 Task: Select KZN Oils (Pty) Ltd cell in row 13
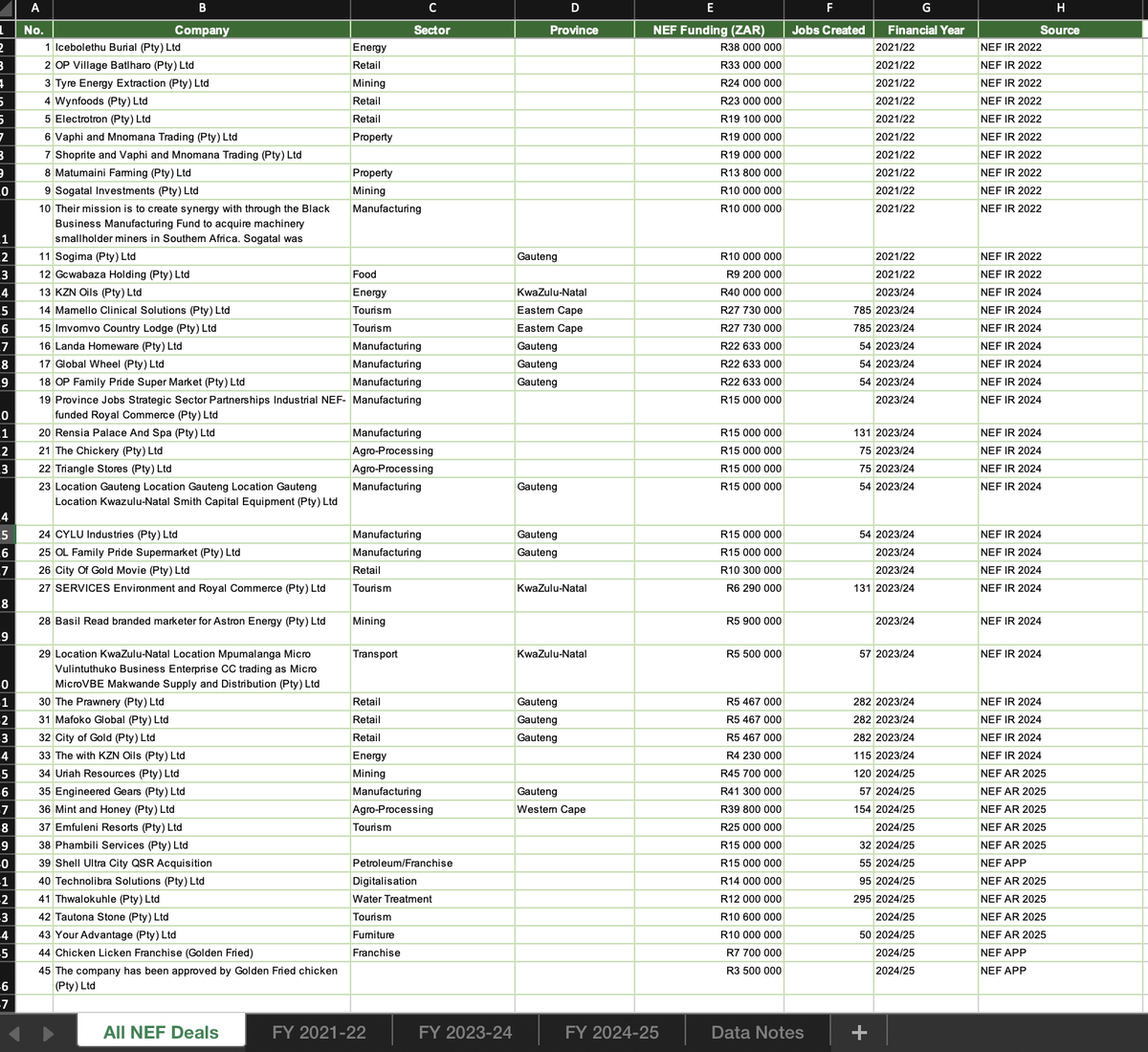(202, 293)
